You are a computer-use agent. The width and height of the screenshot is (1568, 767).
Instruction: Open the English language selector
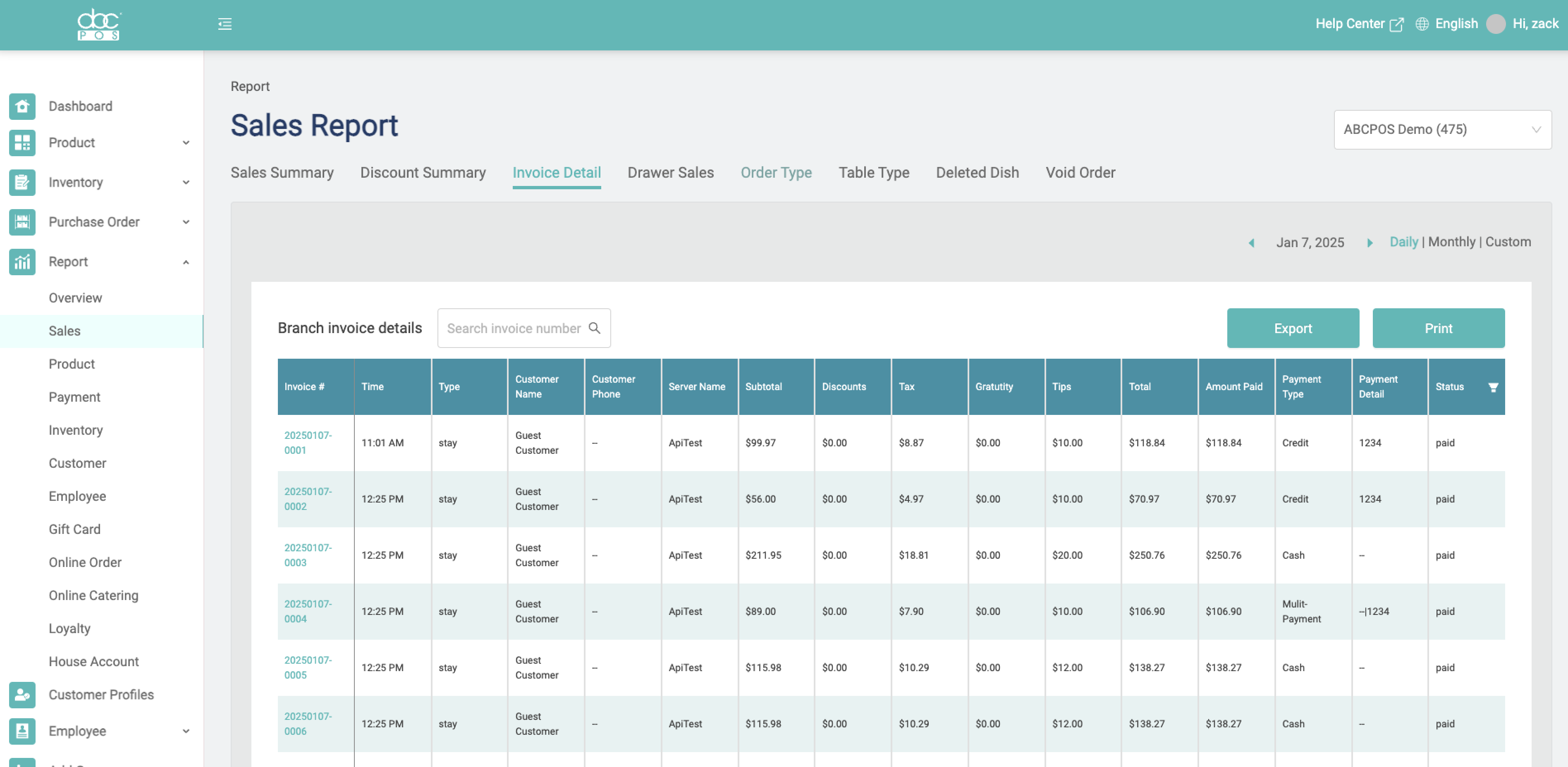1456,24
